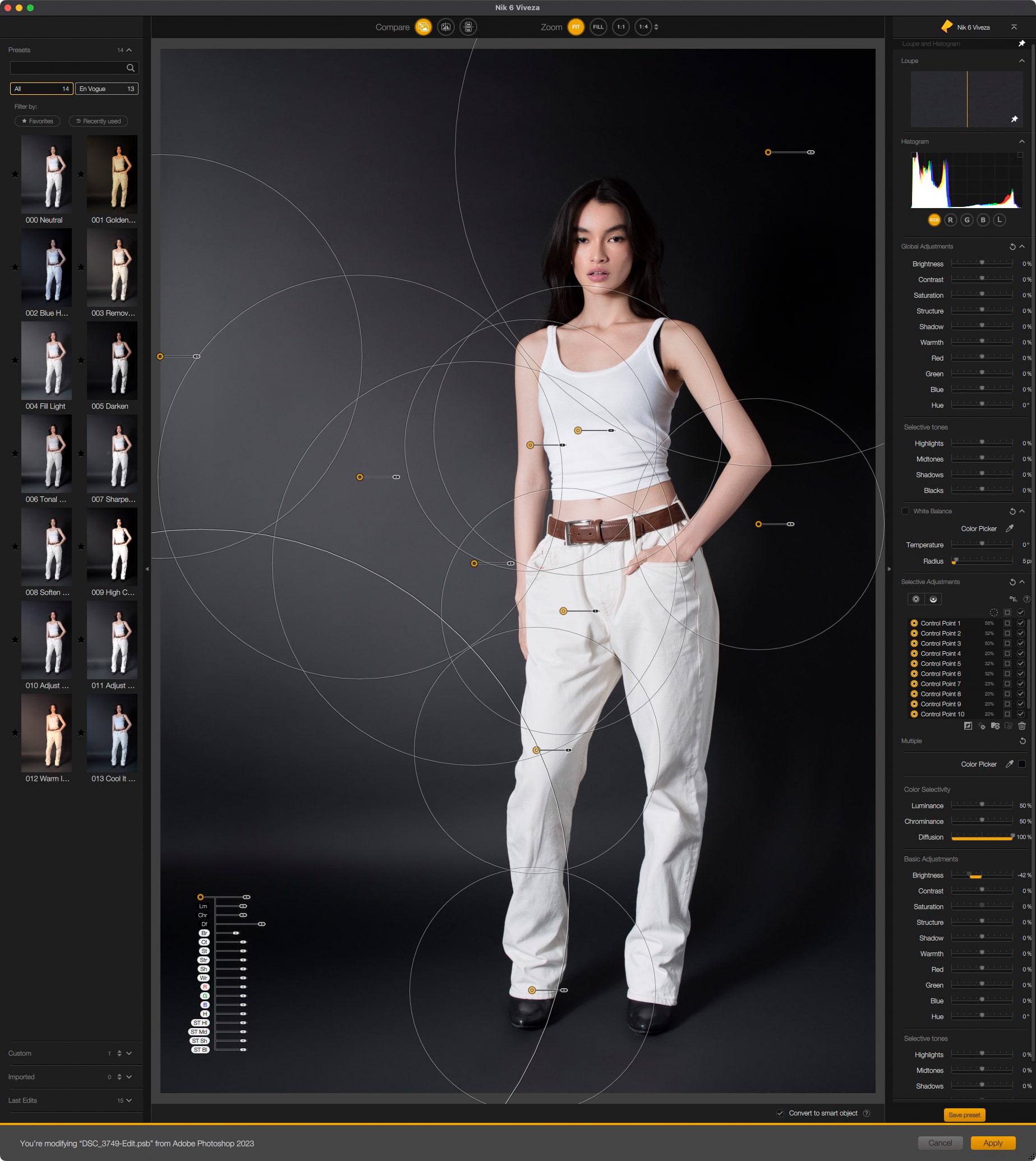Select the All presets tab
Viewport: 1036px width, 1161px height.
click(42, 89)
